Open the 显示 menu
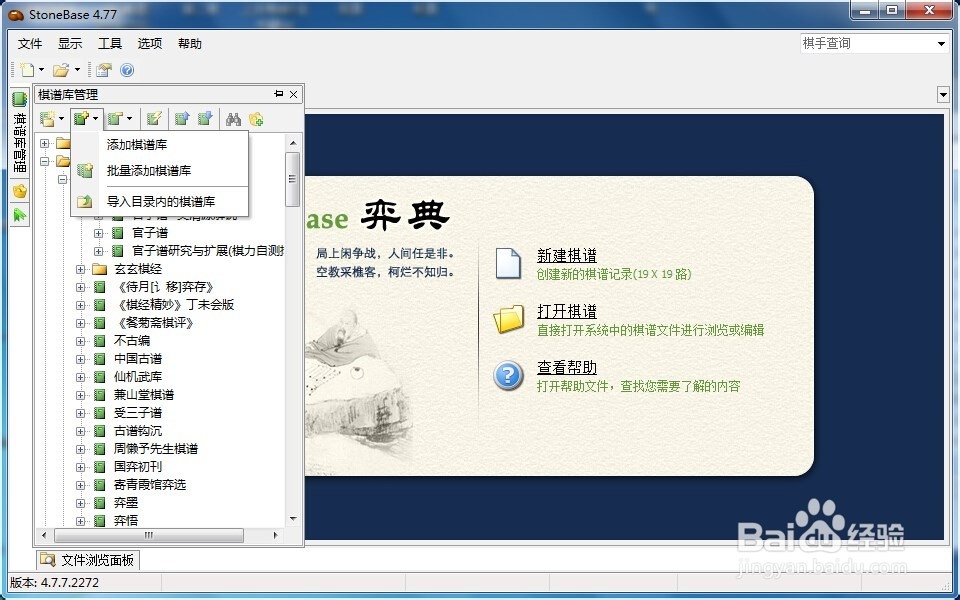Viewport: 960px width, 600px height. [x=70, y=43]
